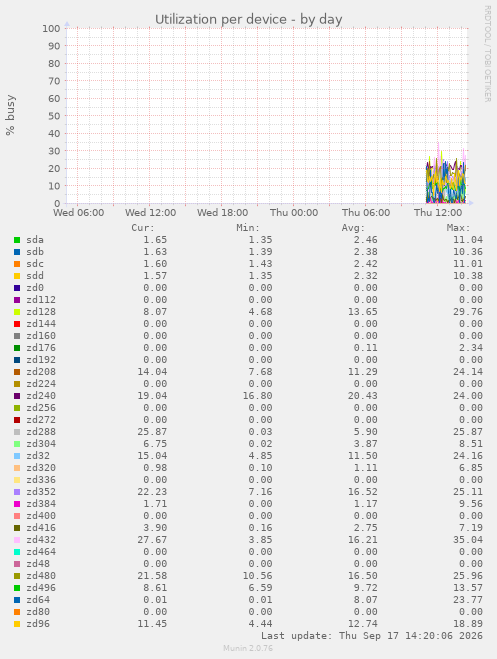The height and width of the screenshot is (659, 497).
Task: Click the 'zd208' device label
Action: click(41, 372)
